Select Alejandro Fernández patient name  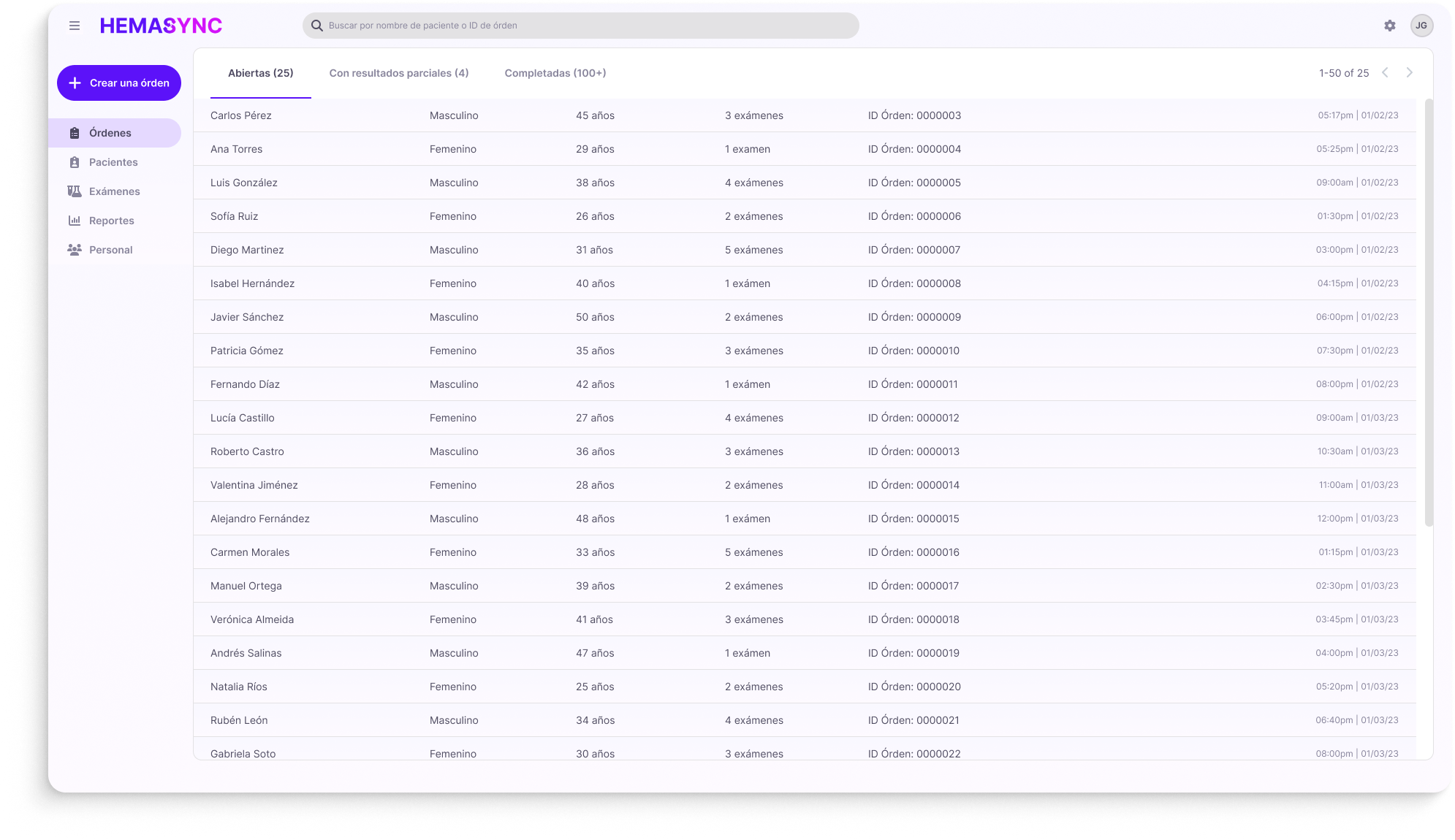click(260, 519)
